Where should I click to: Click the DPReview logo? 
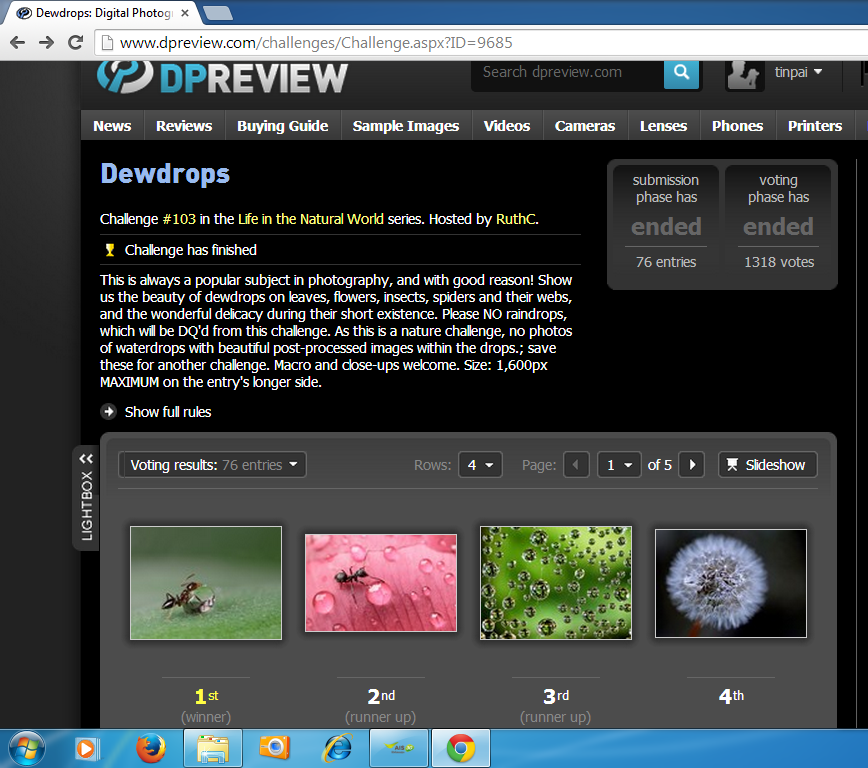click(223, 76)
